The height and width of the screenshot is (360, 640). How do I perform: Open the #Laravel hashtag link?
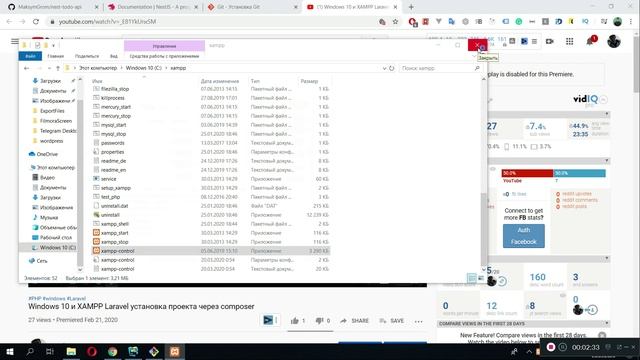click(x=76, y=298)
